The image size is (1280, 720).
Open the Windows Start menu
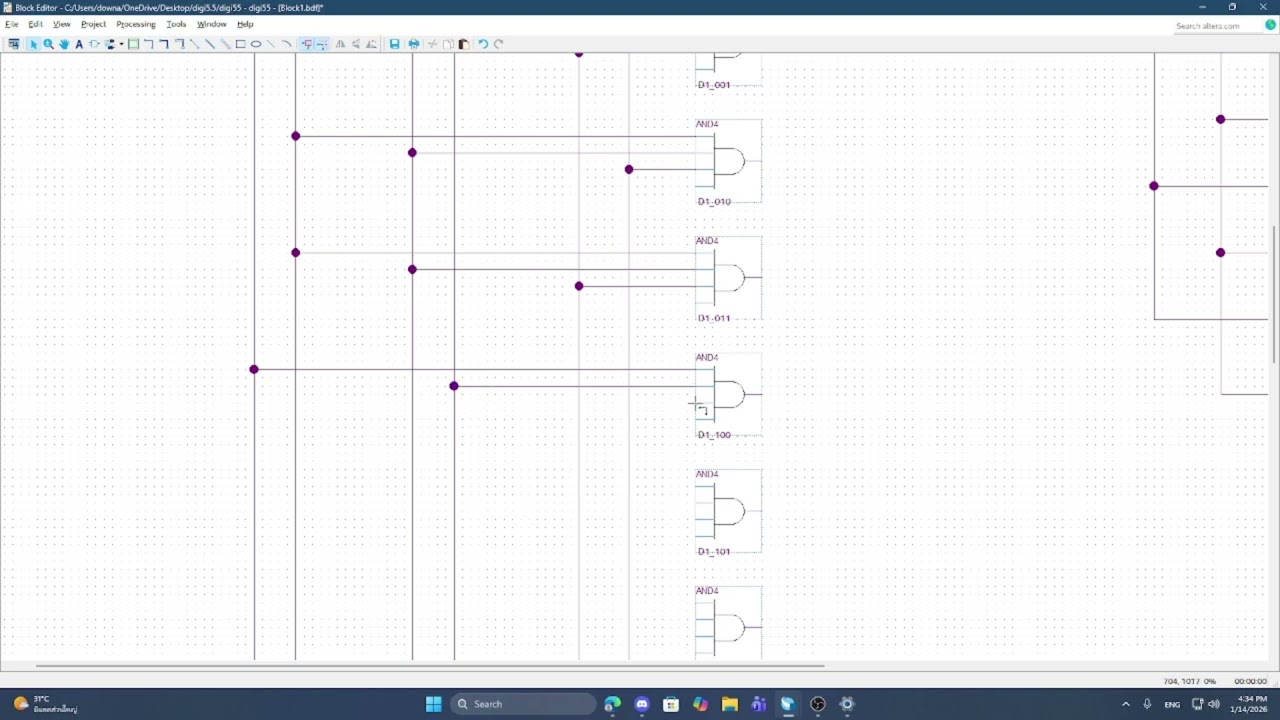pos(433,704)
